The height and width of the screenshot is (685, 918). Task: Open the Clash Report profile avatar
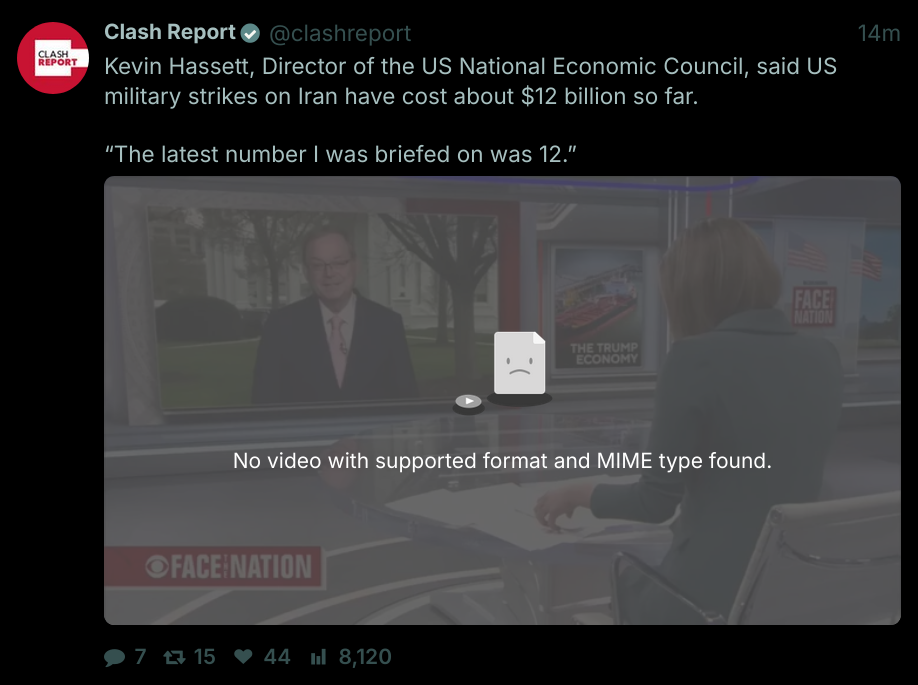click(55, 58)
